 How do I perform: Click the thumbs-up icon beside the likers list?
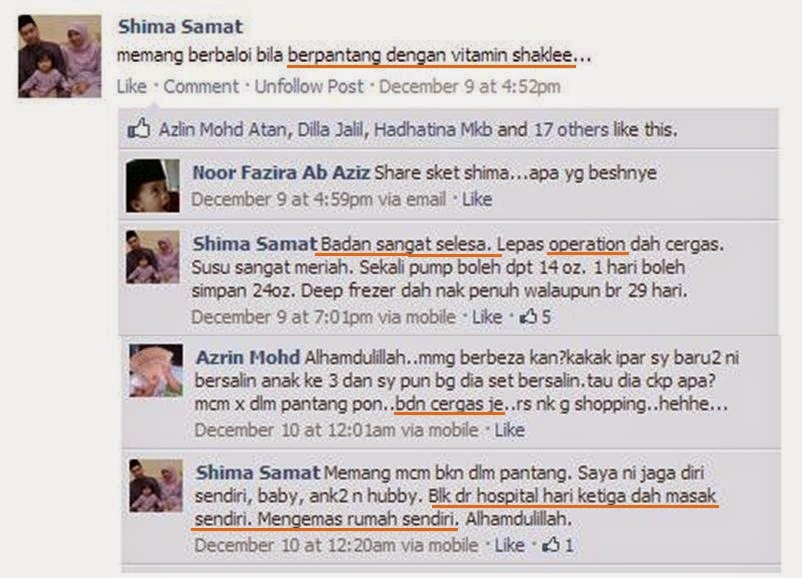(139, 129)
